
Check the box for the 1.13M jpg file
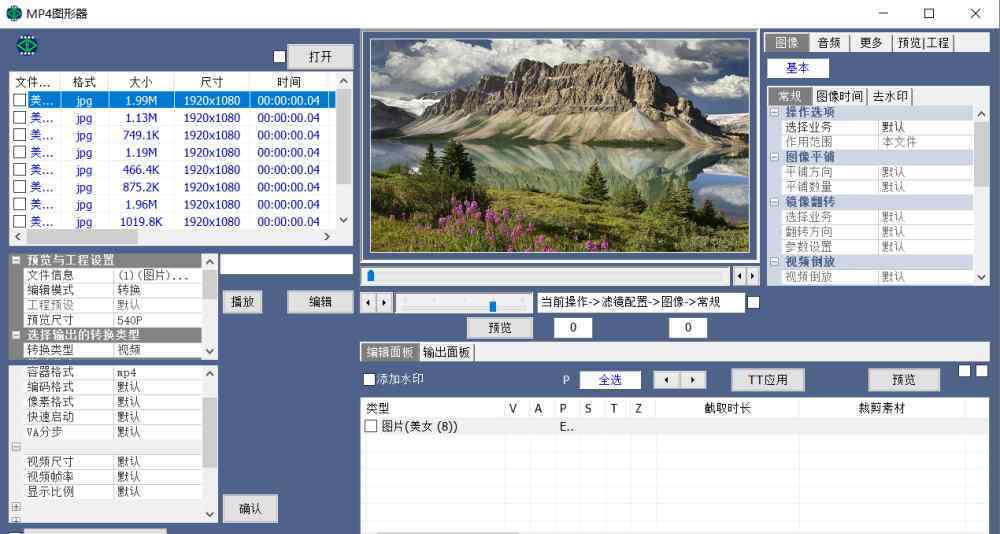pyautogui.click(x=20, y=117)
